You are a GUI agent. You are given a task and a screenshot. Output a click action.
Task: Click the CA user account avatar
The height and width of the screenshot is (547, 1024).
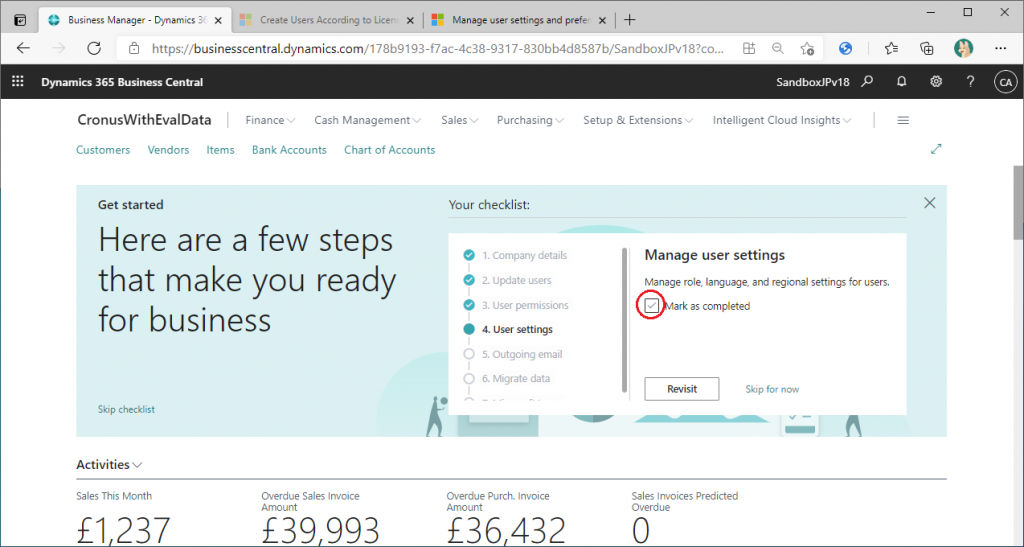point(1005,82)
